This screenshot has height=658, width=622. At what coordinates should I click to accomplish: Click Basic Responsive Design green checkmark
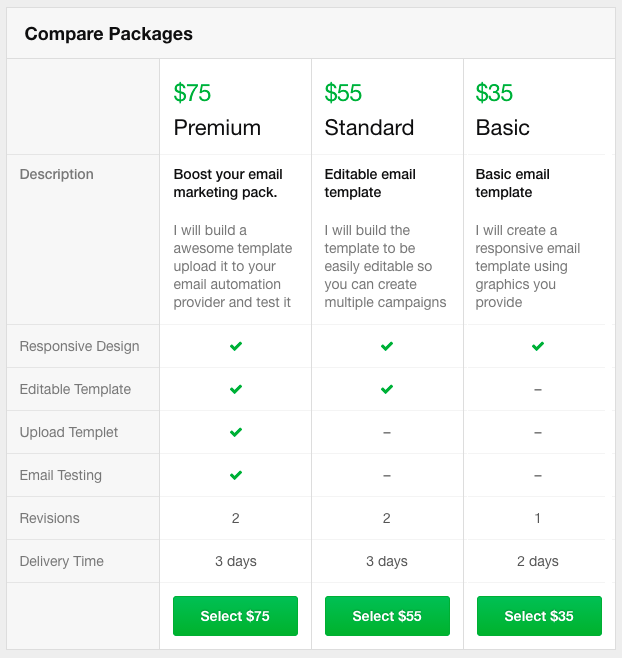click(538, 346)
